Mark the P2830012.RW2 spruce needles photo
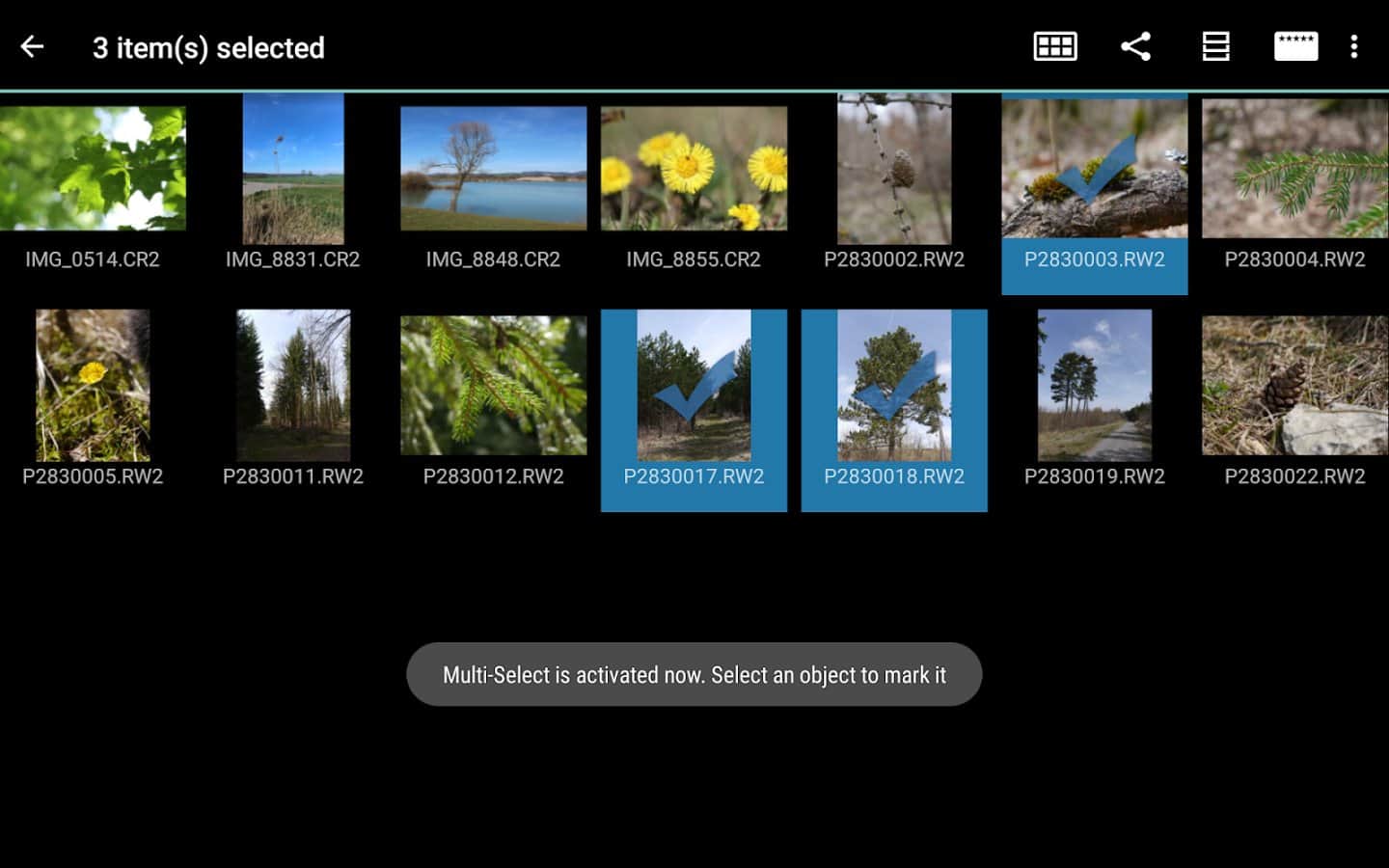Viewport: 1389px width, 868px height. [493, 386]
